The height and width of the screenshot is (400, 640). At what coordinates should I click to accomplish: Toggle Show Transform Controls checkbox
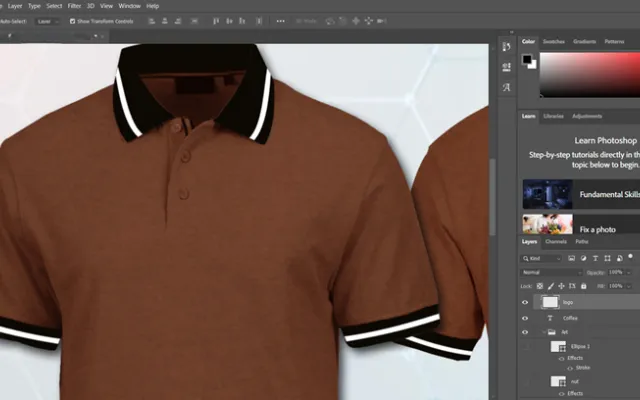click(x=73, y=20)
